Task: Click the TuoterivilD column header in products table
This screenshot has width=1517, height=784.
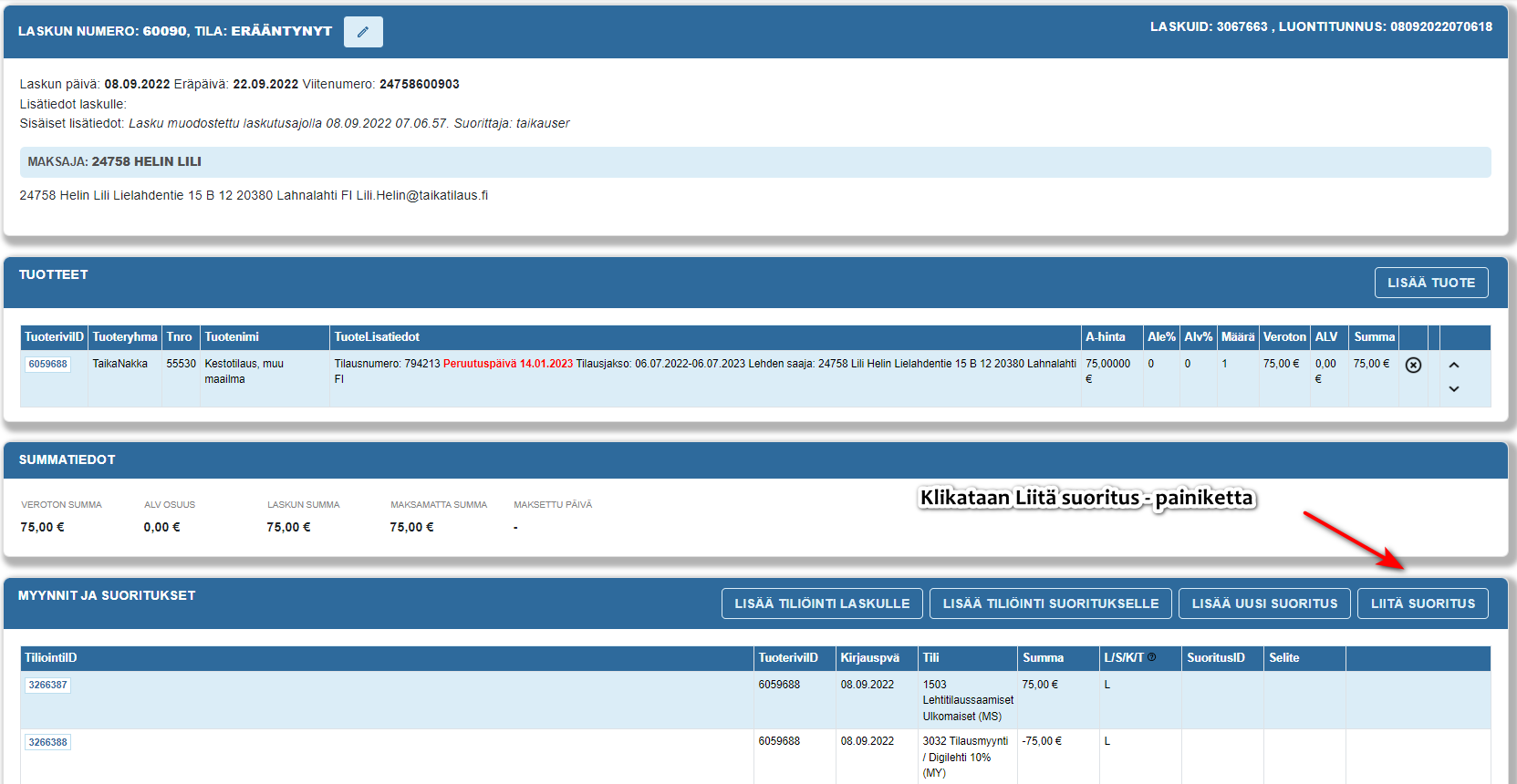Action: point(54,337)
